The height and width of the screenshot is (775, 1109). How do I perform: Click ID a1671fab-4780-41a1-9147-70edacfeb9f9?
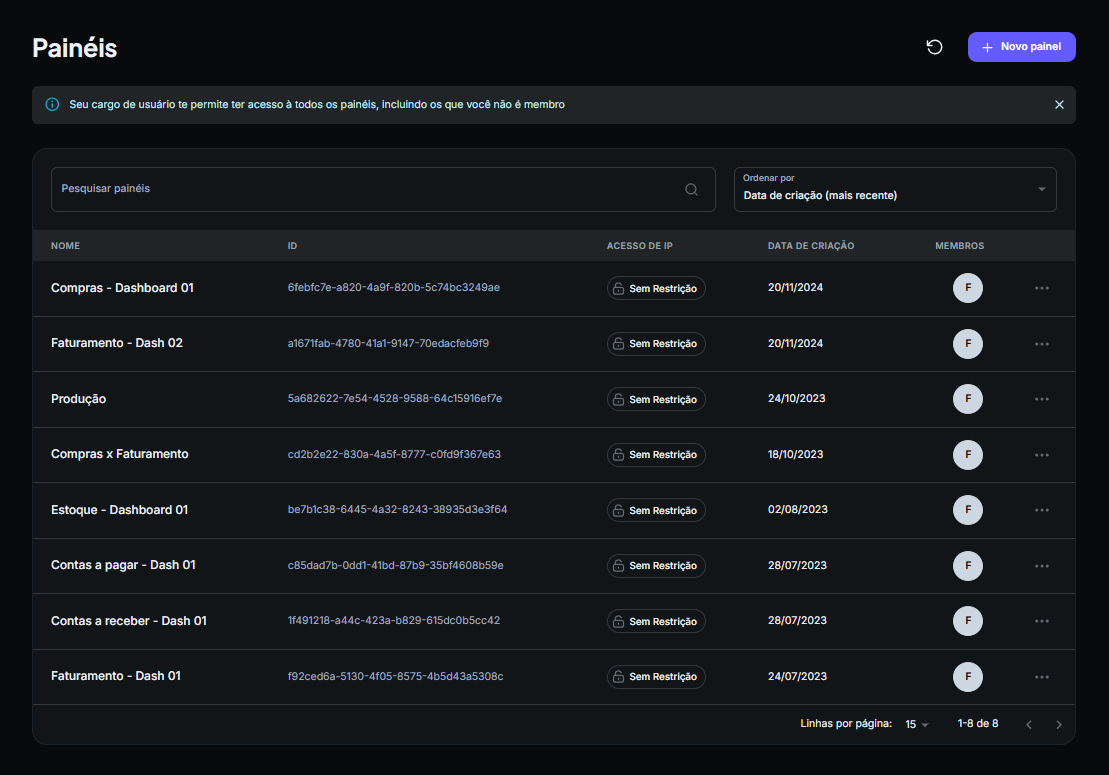(388, 343)
